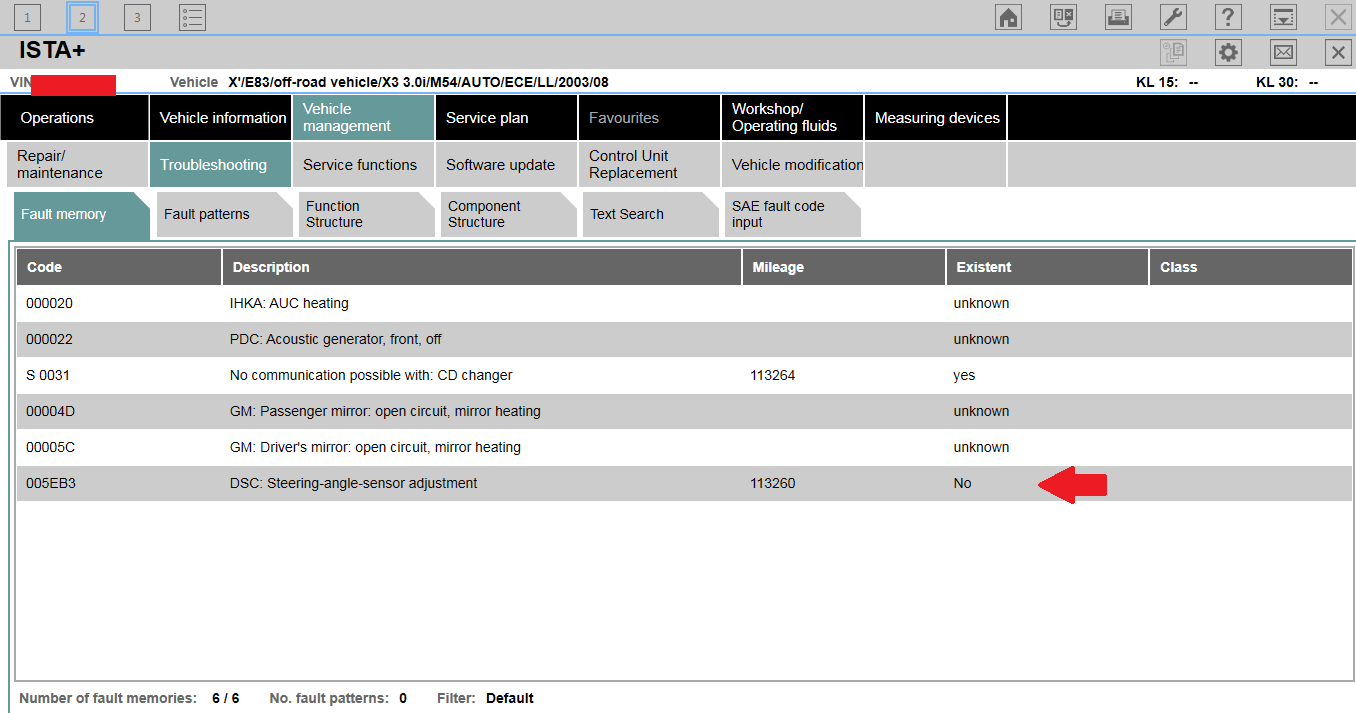Screen dimensions: 1356x713
Task: Click mileage value 113260
Action: click(772, 483)
